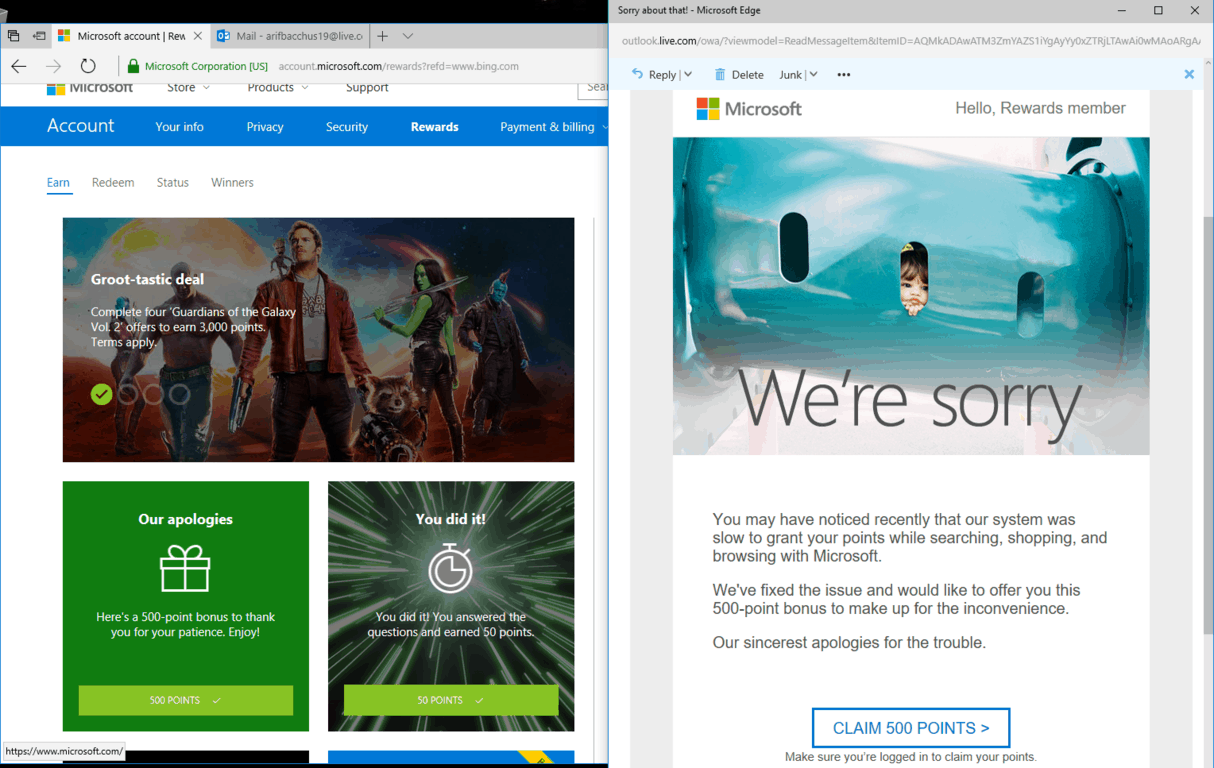Go back with the browser back arrow
Screen dimensions: 1214x768
[19, 66]
